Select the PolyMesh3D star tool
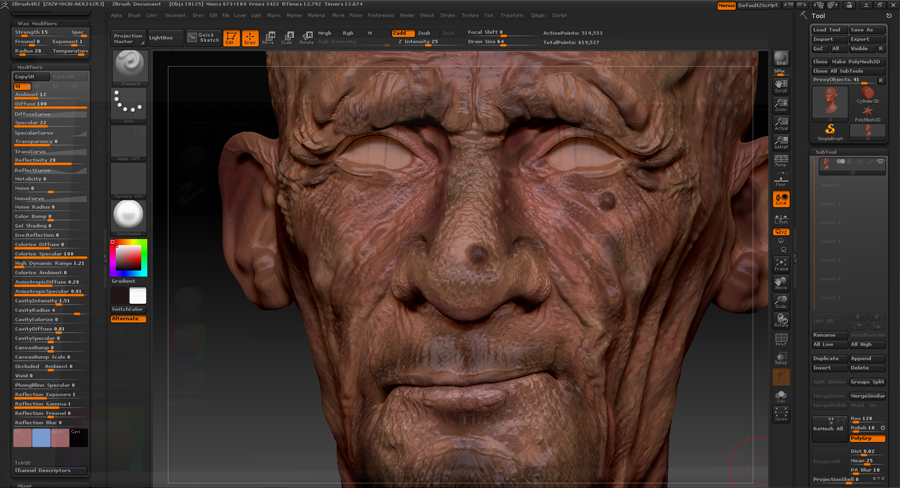900x488 pixels. click(x=867, y=113)
